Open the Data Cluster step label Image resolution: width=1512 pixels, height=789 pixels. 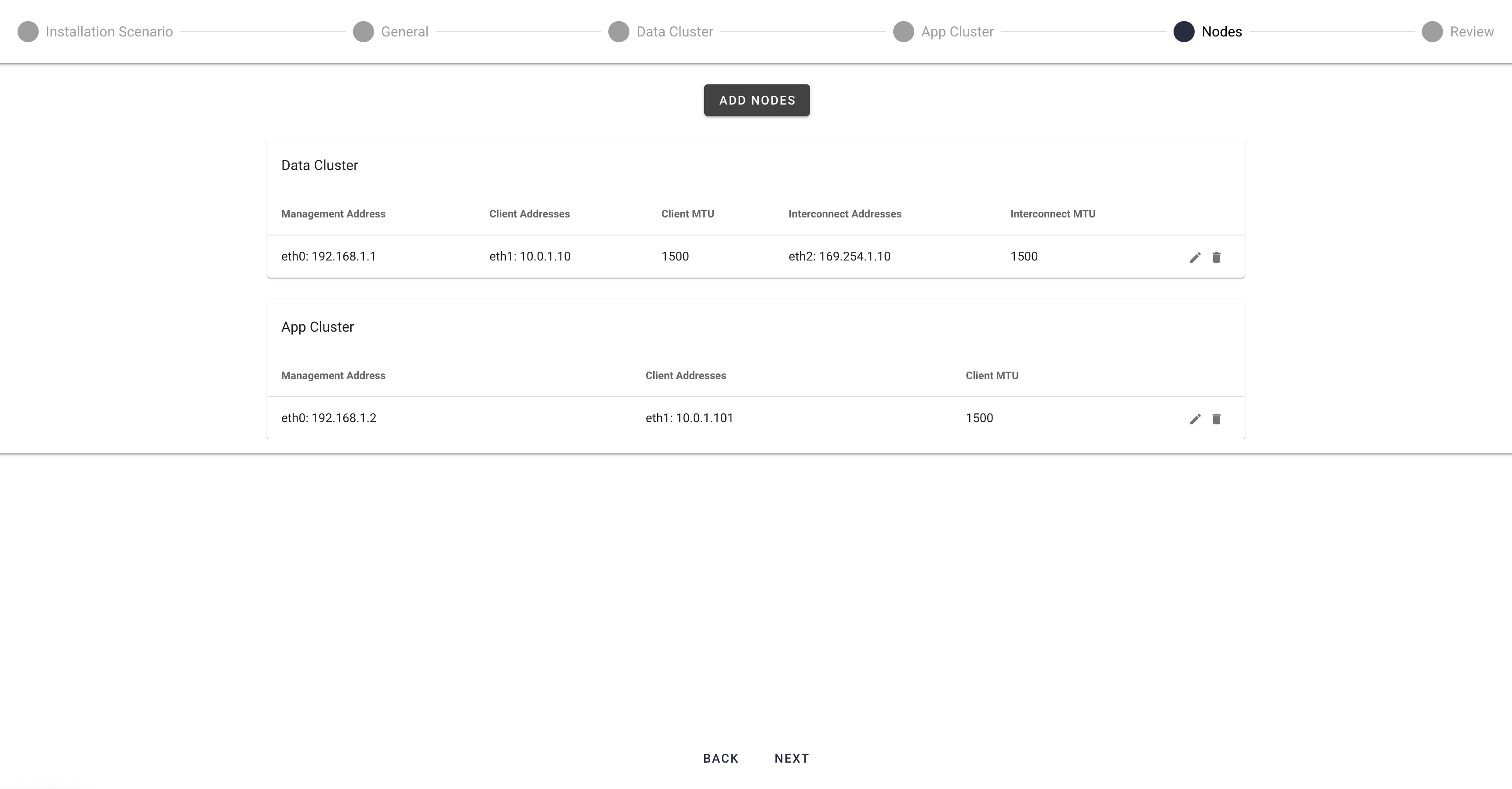(x=675, y=32)
